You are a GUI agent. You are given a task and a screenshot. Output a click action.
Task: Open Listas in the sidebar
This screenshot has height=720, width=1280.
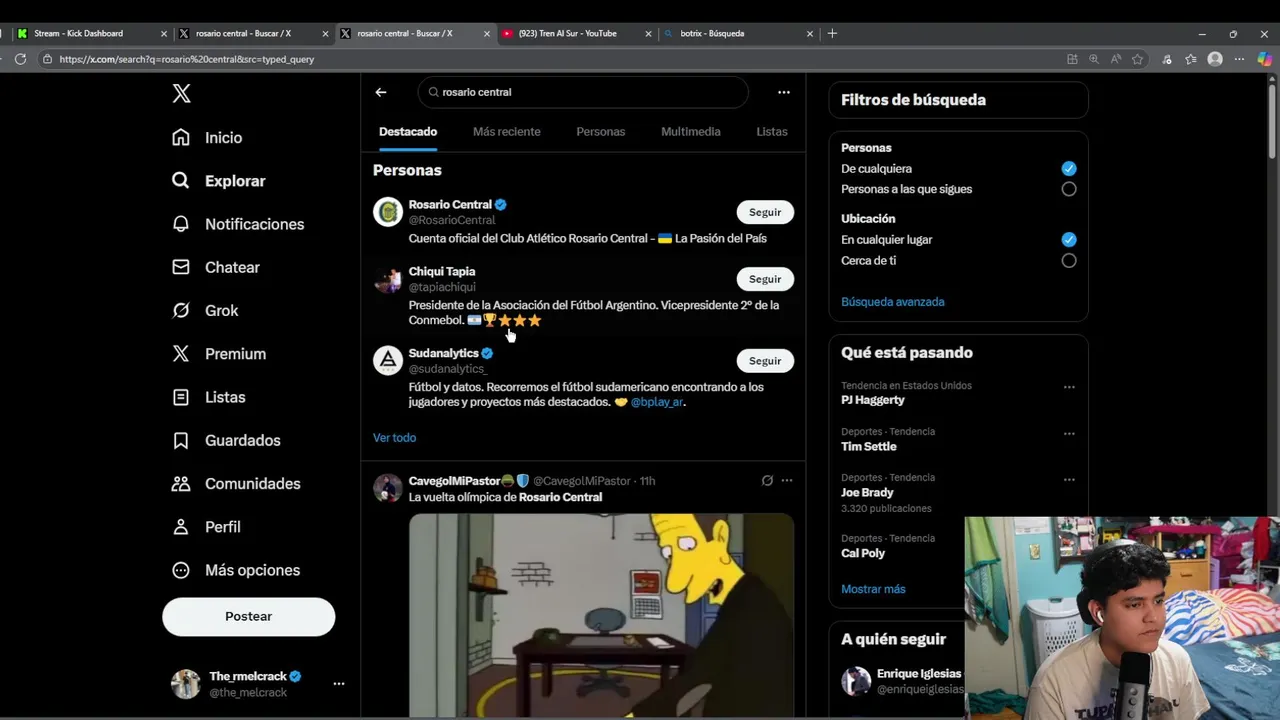(208, 397)
